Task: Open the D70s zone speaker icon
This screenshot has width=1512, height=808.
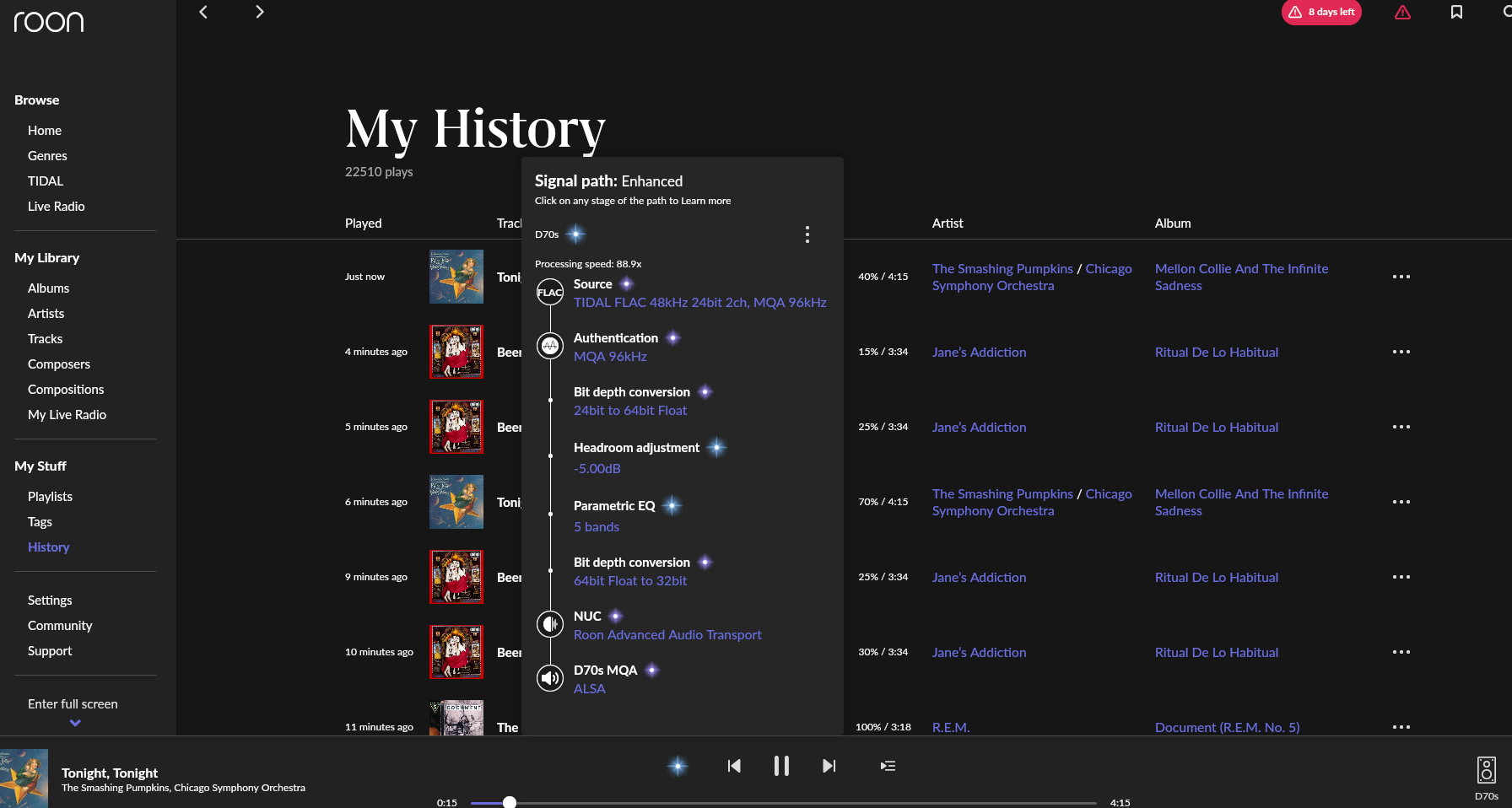Action: pos(1486,770)
